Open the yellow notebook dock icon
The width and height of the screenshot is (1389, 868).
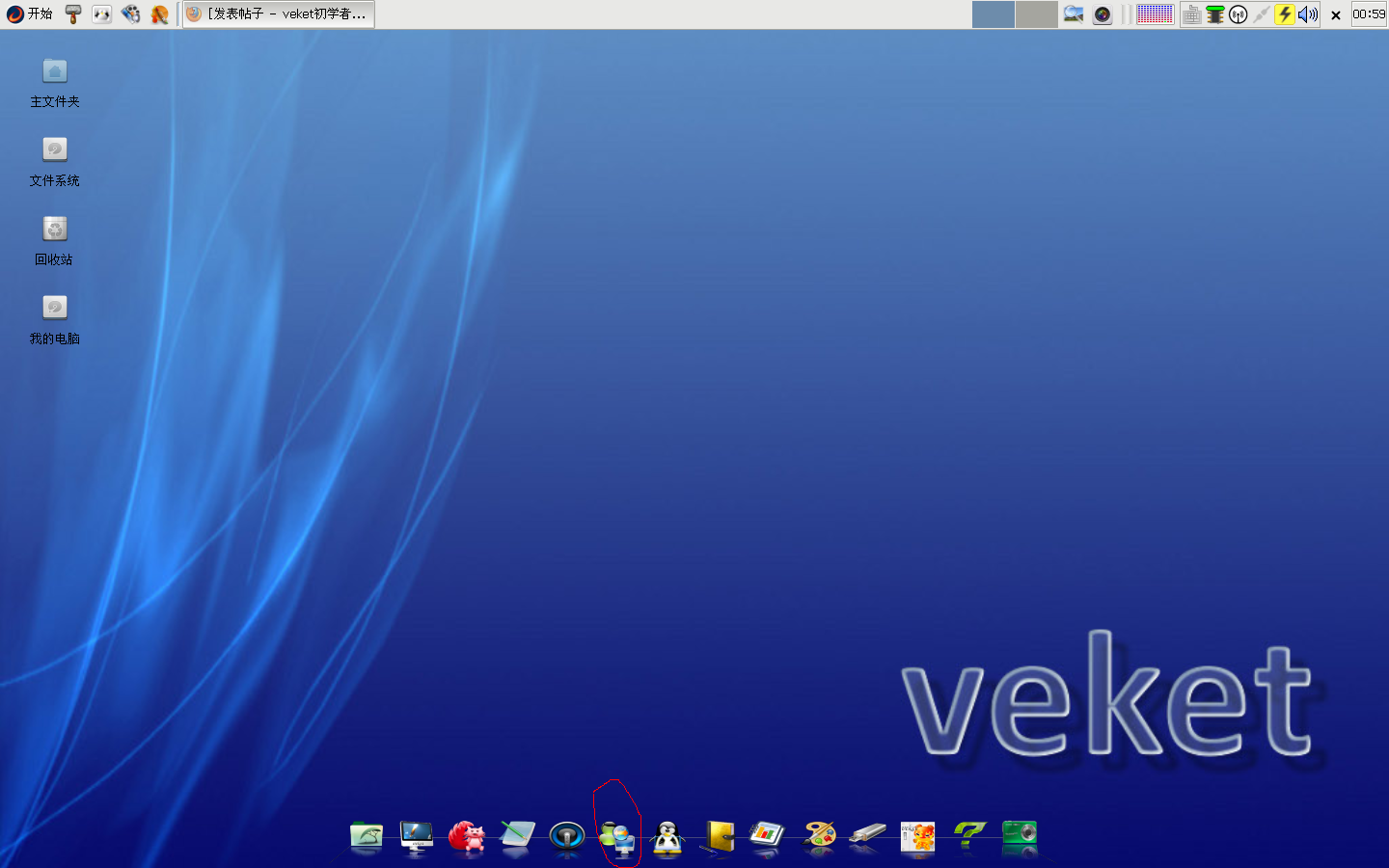pyautogui.click(x=718, y=836)
